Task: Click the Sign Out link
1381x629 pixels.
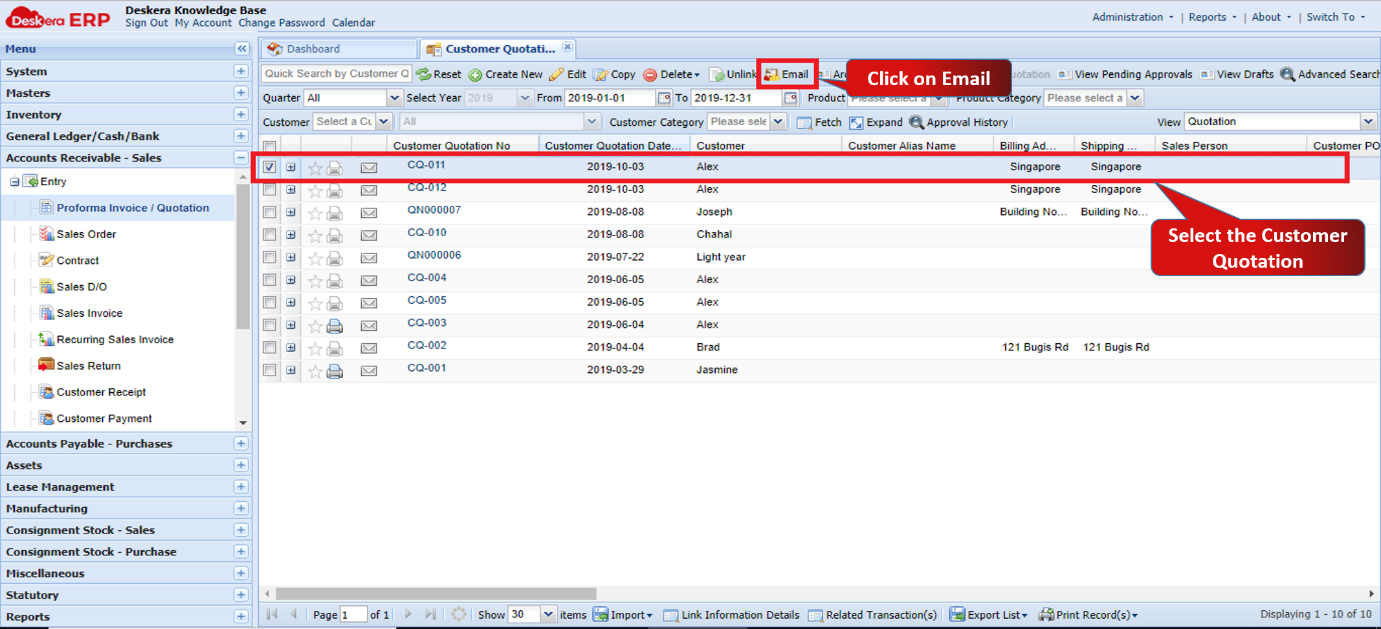Action: [x=147, y=23]
